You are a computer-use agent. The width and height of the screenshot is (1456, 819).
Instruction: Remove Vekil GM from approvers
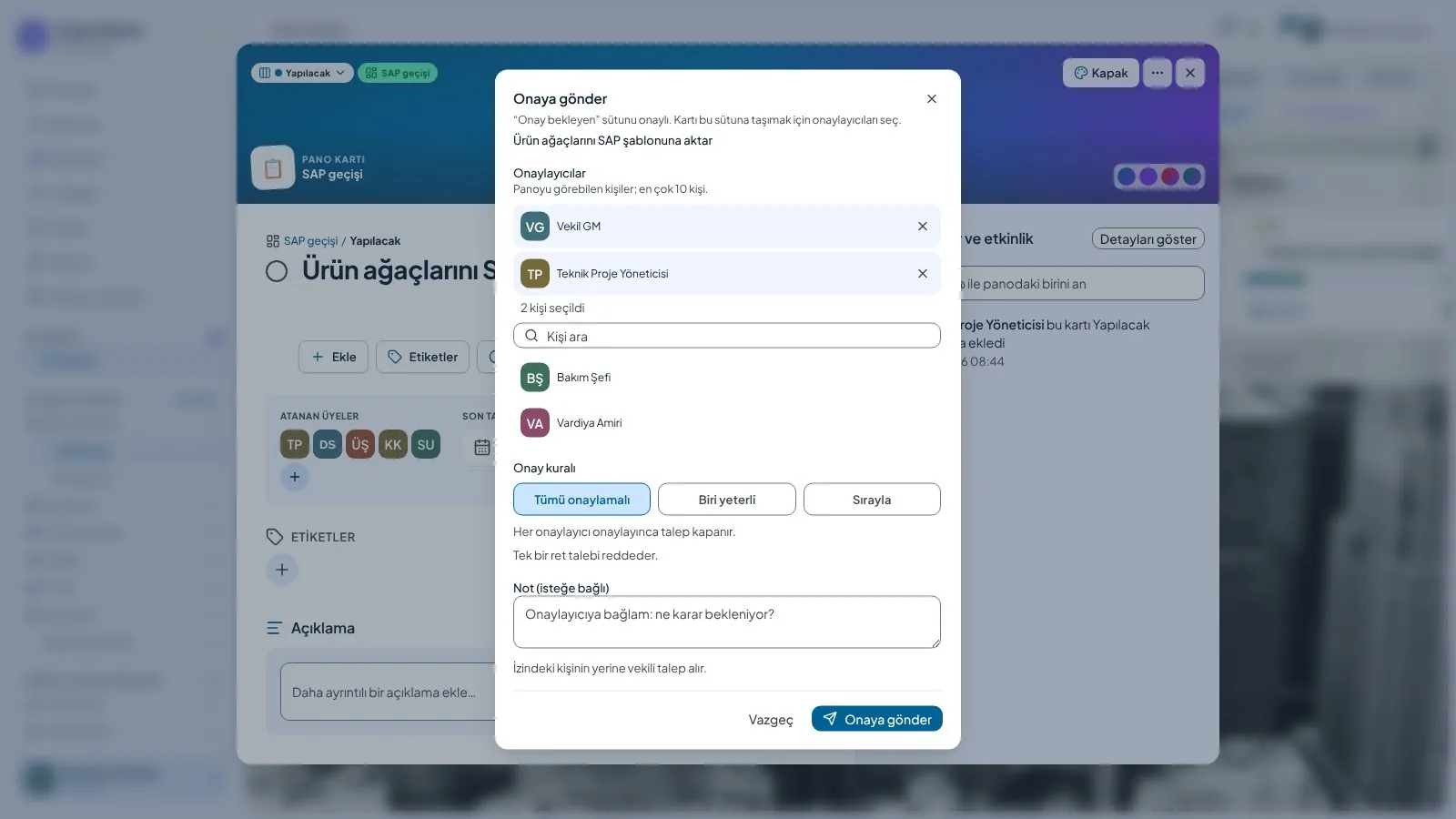[x=922, y=227]
